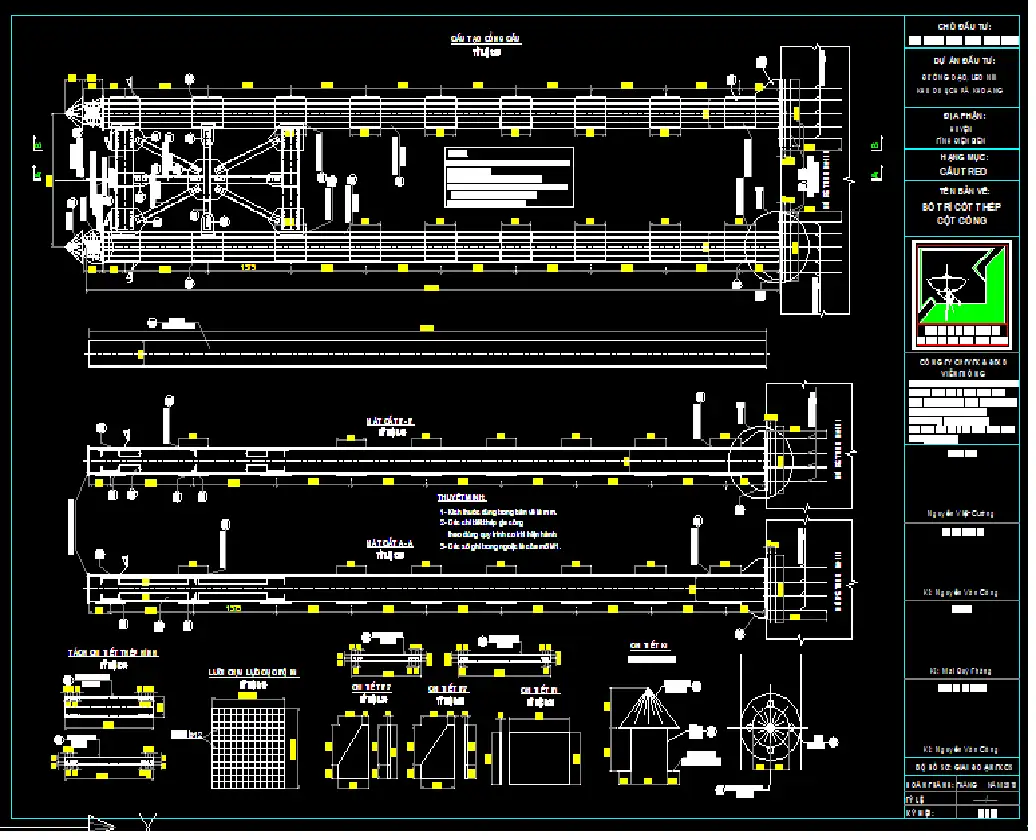Click the 'THUYẾT MINH' notes heading
The image size is (1036, 840).
pyautogui.click(x=461, y=497)
